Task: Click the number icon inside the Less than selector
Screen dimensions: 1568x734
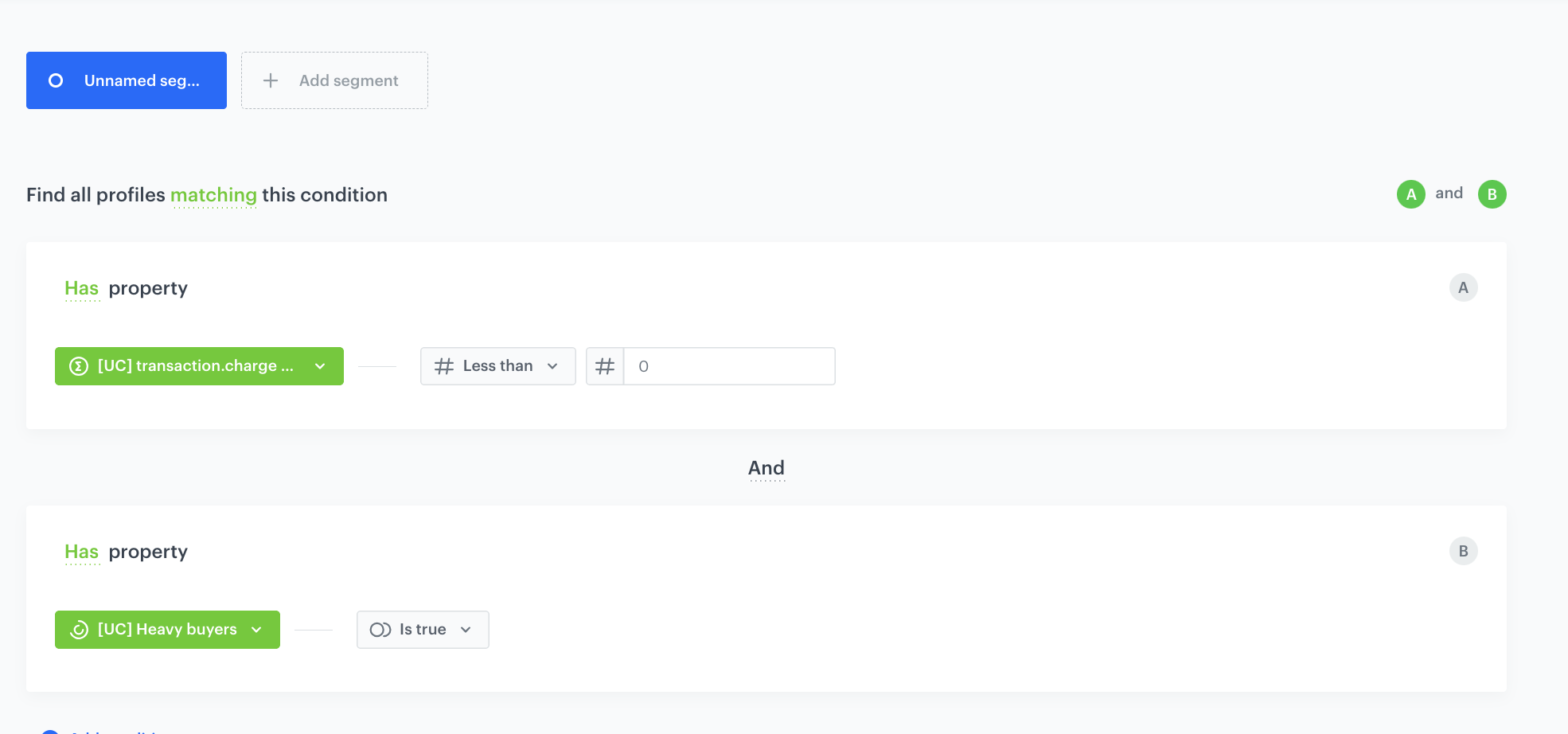Action: pos(443,365)
